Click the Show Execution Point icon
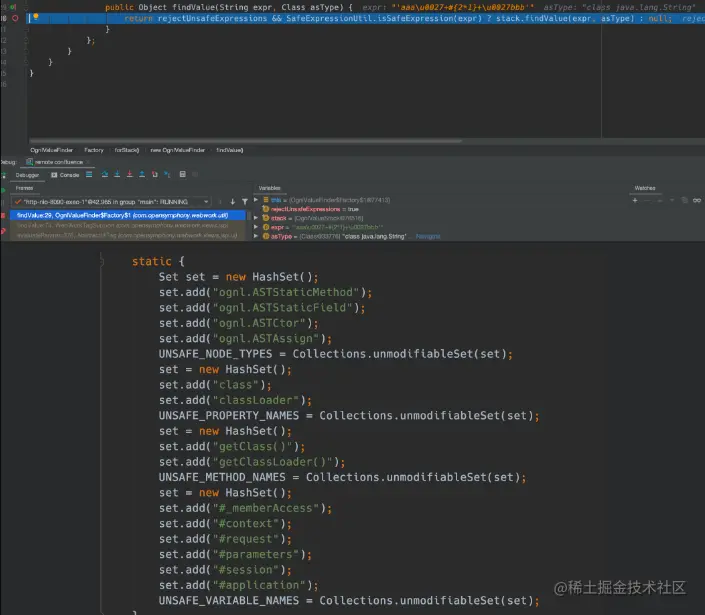This screenshot has width=705, height=615. pos(89,174)
